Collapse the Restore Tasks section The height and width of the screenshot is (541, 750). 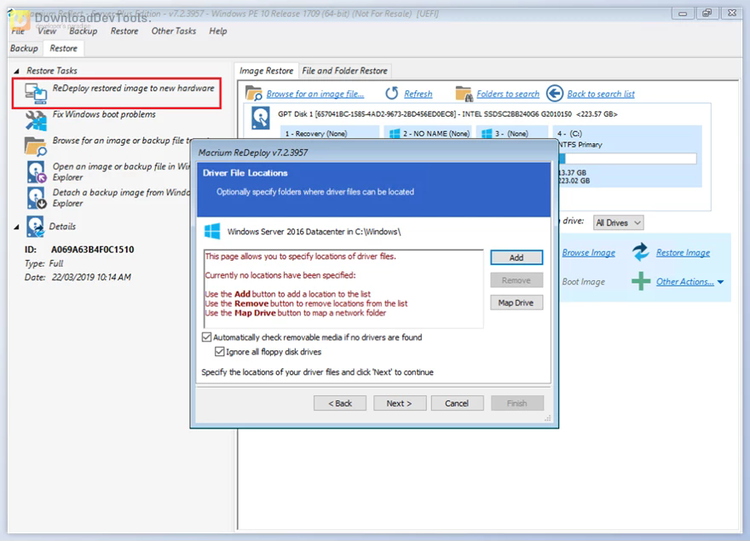pos(17,71)
